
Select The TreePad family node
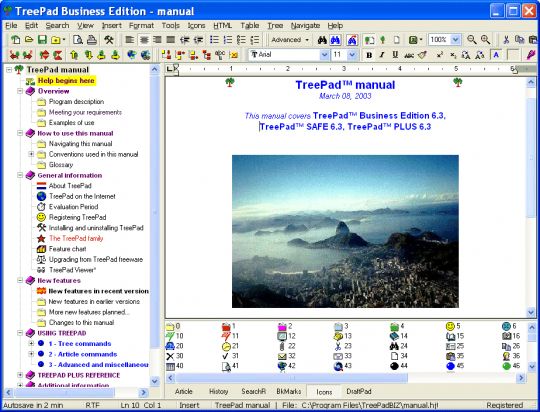pos(76,238)
